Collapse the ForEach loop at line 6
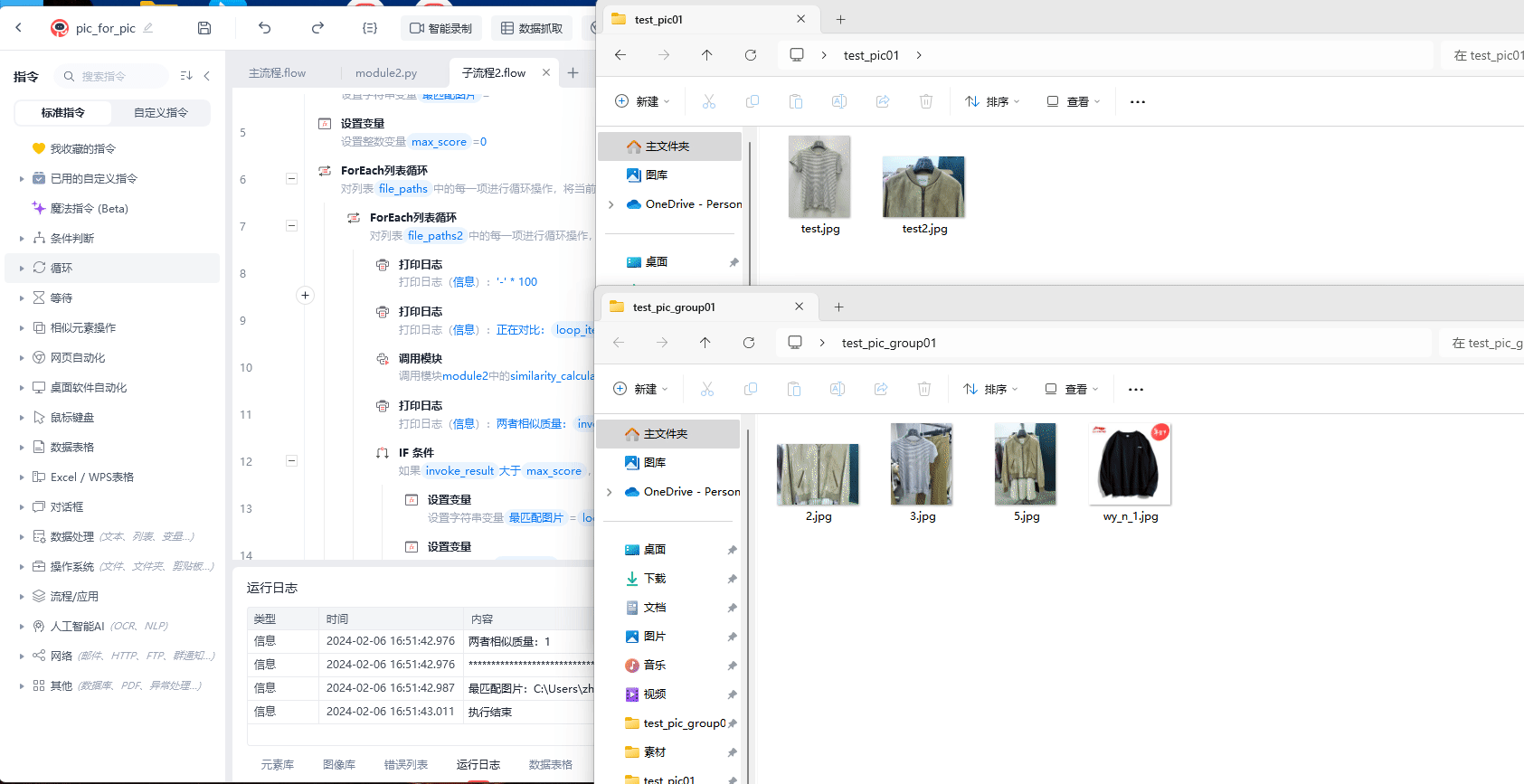This screenshot has width=1524, height=784. tap(291, 179)
